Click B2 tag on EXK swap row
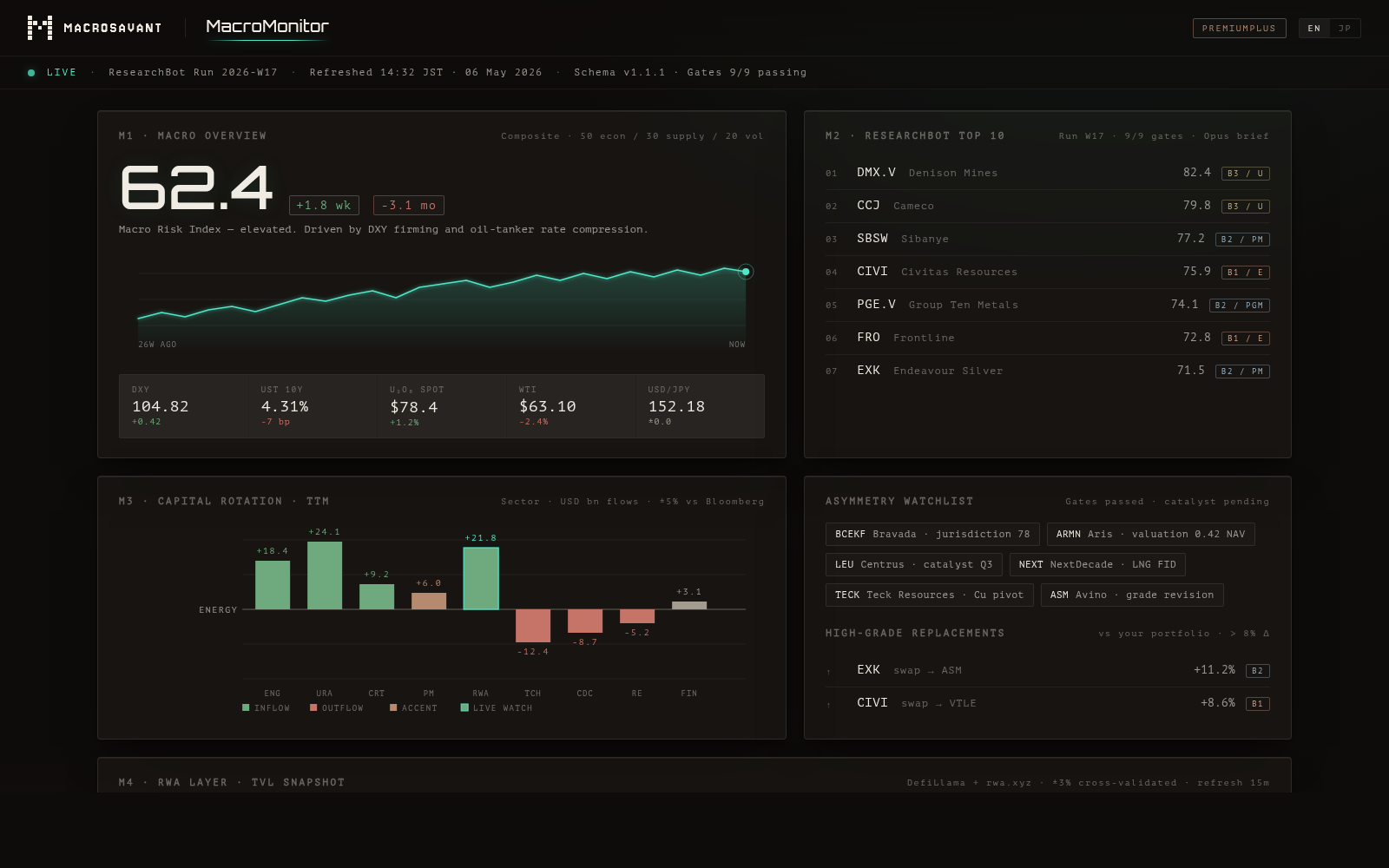Image resolution: width=1389 pixels, height=868 pixels. point(1258,671)
